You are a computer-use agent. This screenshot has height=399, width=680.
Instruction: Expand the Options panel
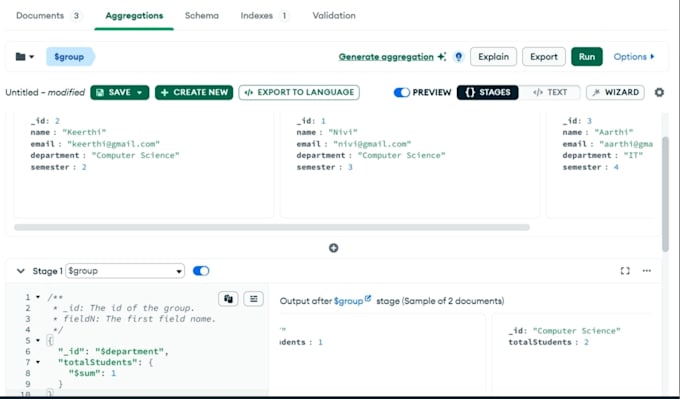(x=634, y=57)
